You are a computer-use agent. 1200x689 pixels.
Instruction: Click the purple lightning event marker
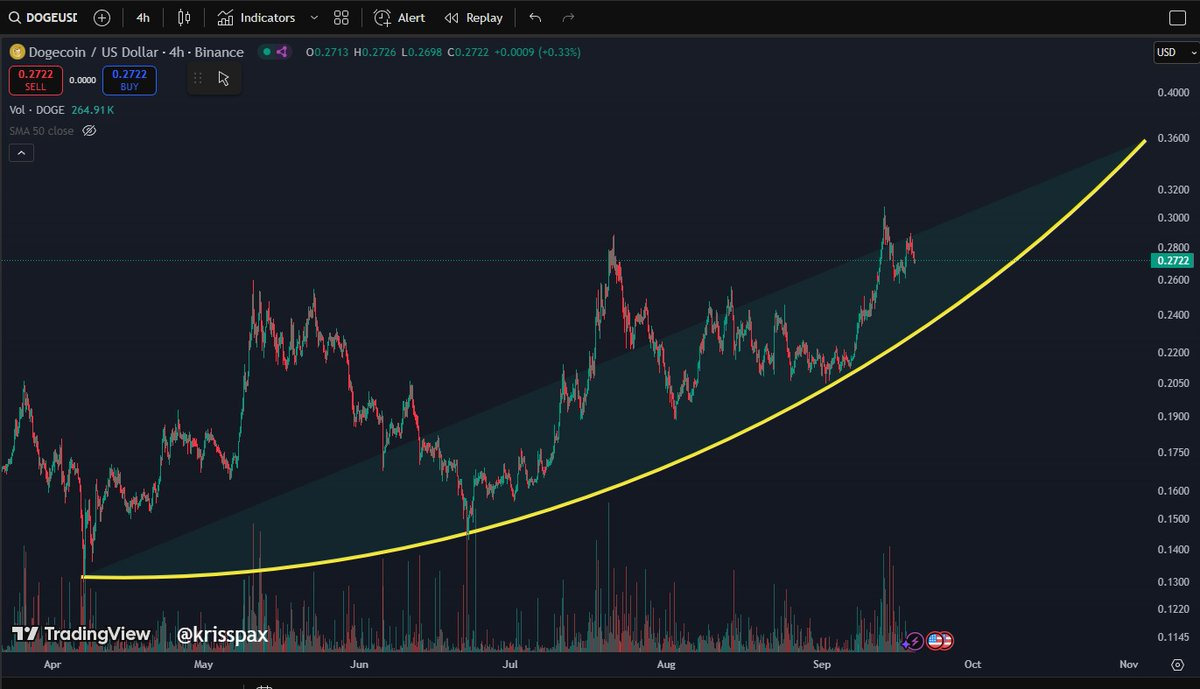tap(914, 641)
